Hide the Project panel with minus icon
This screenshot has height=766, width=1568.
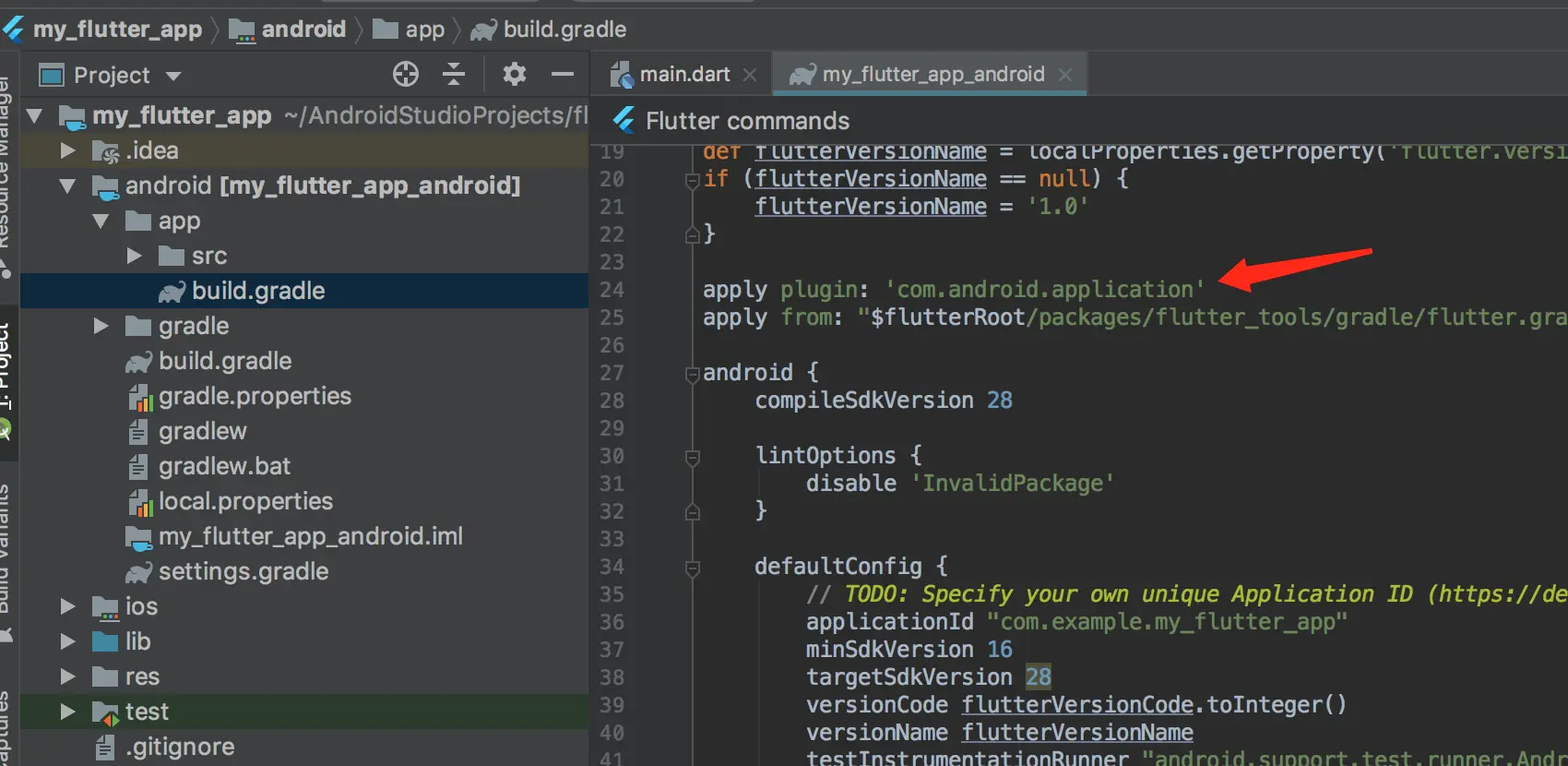[x=563, y=74]
